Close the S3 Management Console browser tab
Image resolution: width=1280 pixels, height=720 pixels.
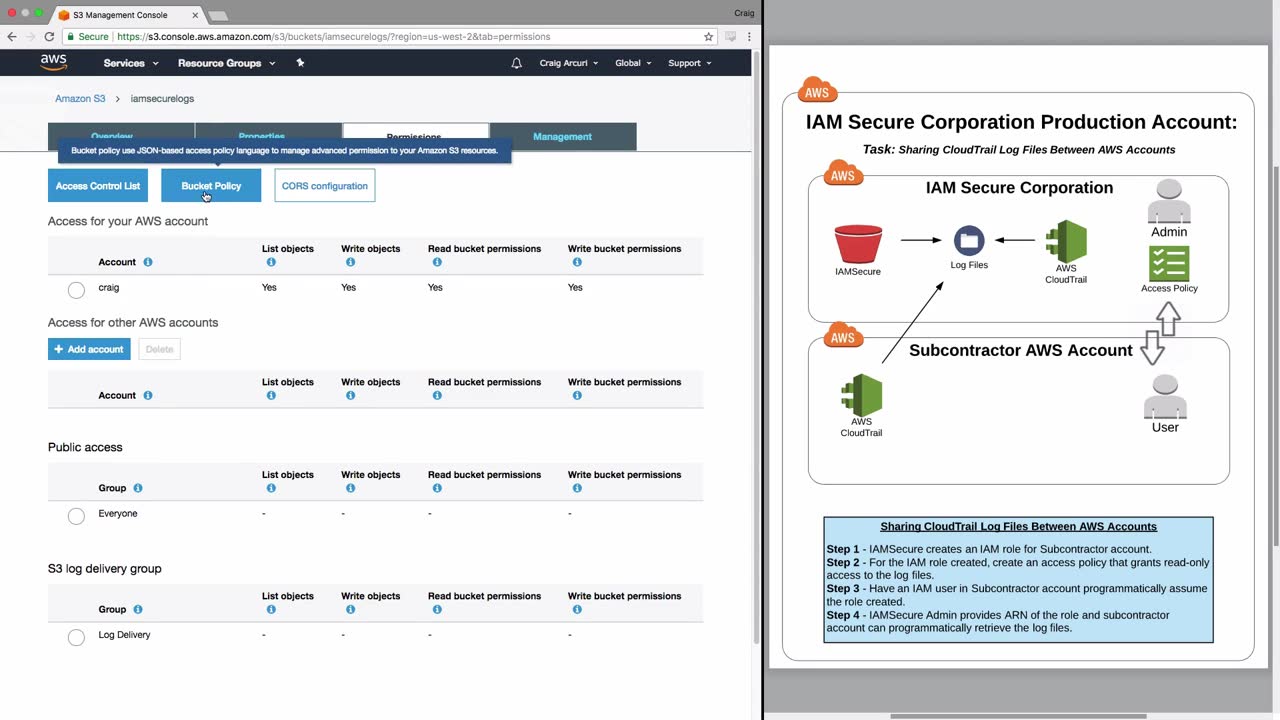click(x=195, y=15)
